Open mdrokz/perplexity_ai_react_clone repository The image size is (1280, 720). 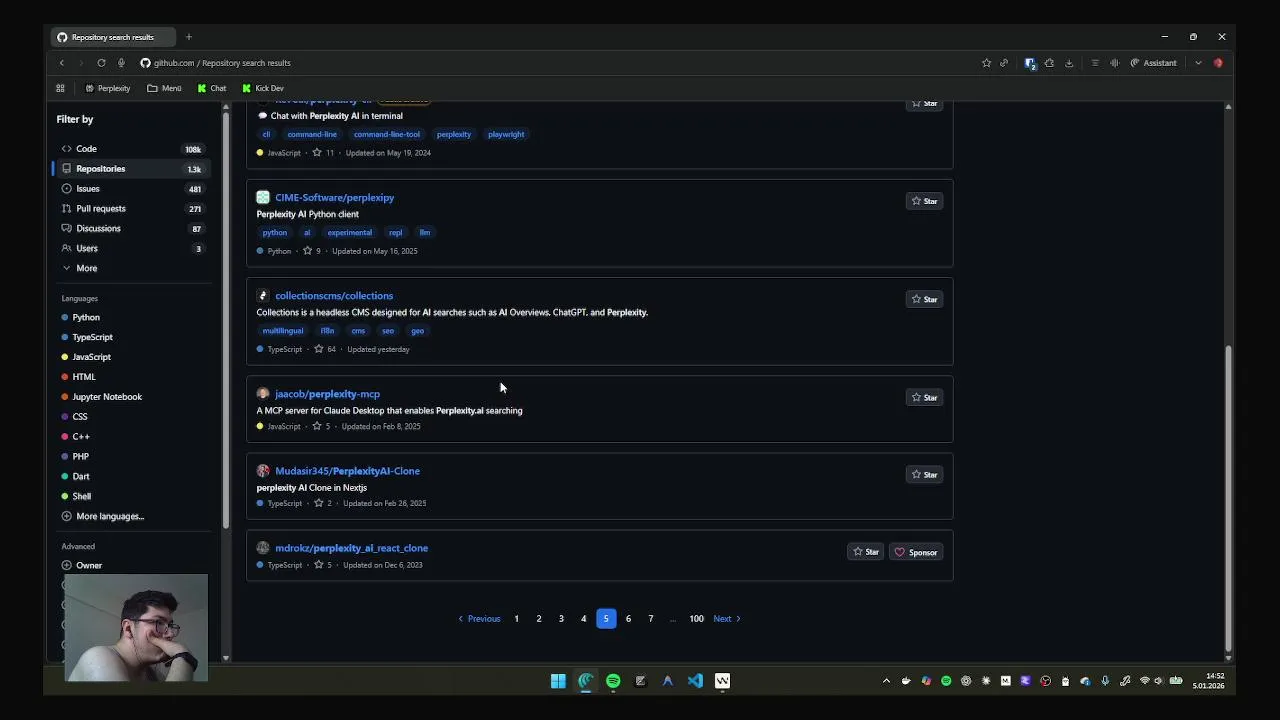tap(351, 548)
